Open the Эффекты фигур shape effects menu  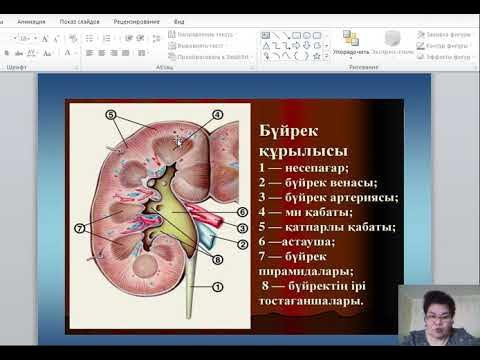[x=445, y=57]
